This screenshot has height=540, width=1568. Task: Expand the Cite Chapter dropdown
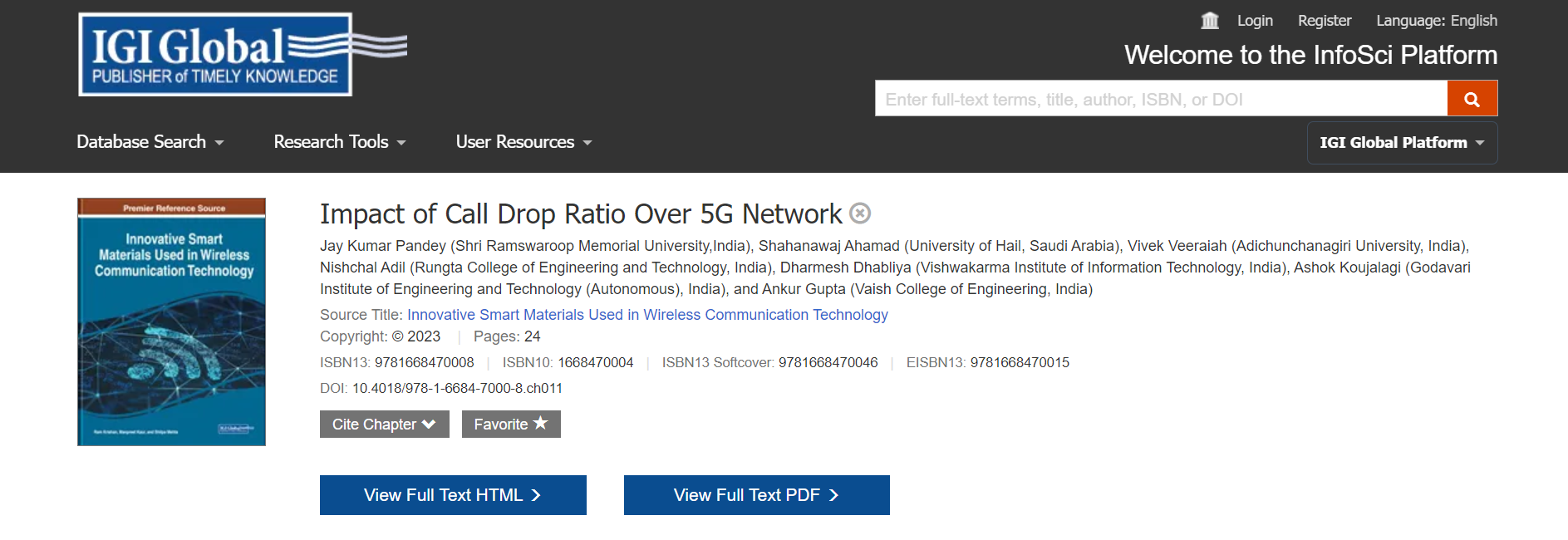(384, 425)
